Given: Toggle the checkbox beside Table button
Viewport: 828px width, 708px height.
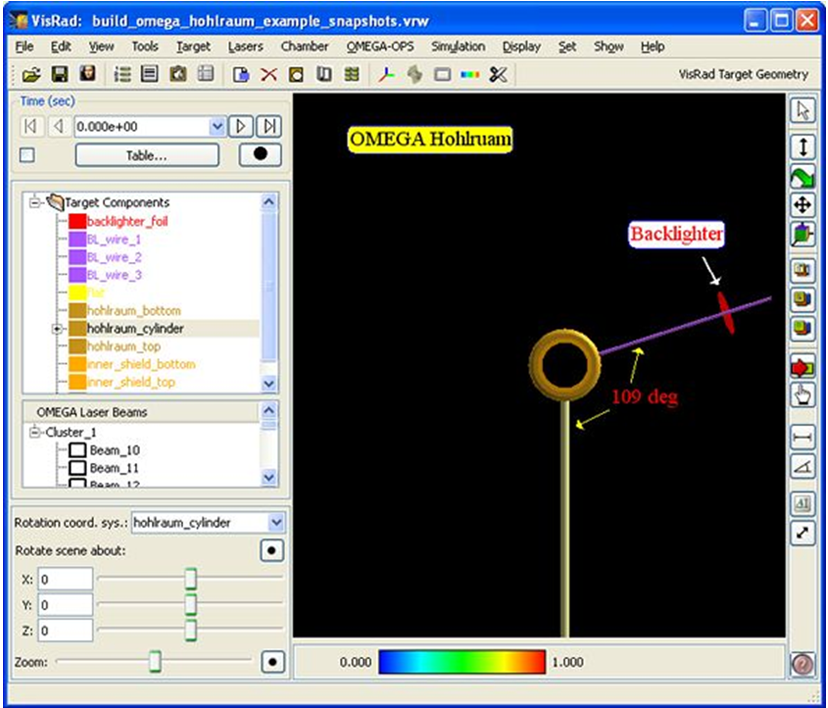Looking at the screenshot, I should click(x=27, y=155).
